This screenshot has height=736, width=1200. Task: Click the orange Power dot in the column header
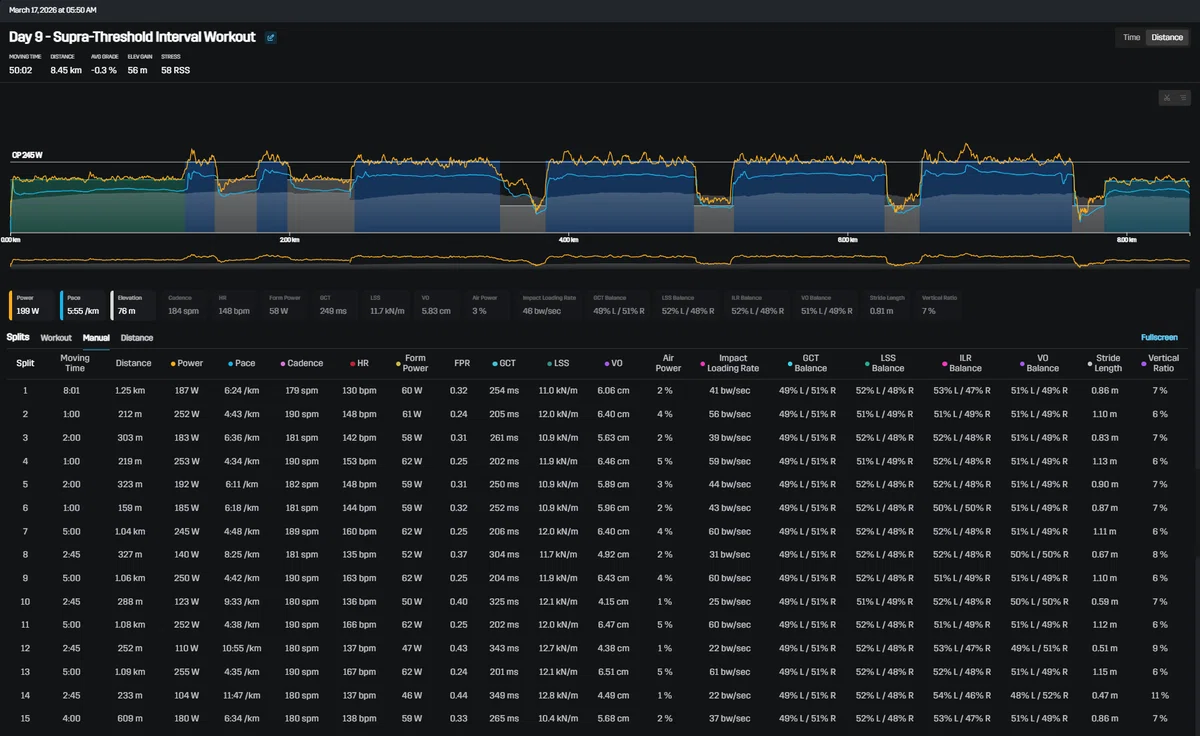tap(172, 363)
